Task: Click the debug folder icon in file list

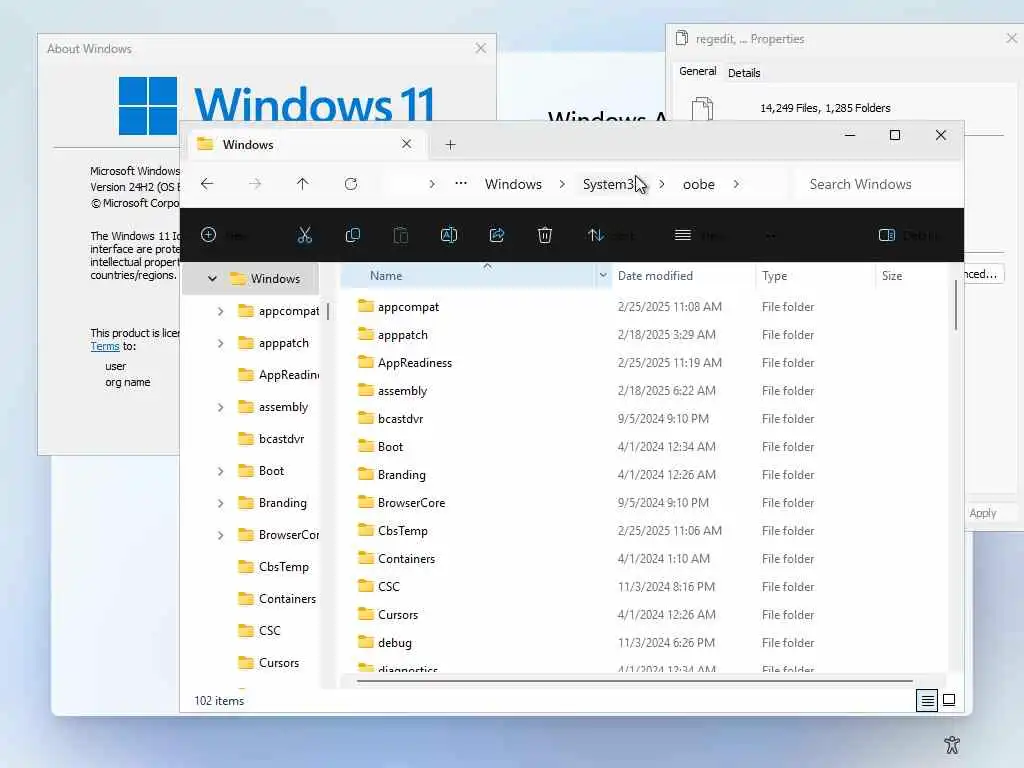Action: point(366,642)
